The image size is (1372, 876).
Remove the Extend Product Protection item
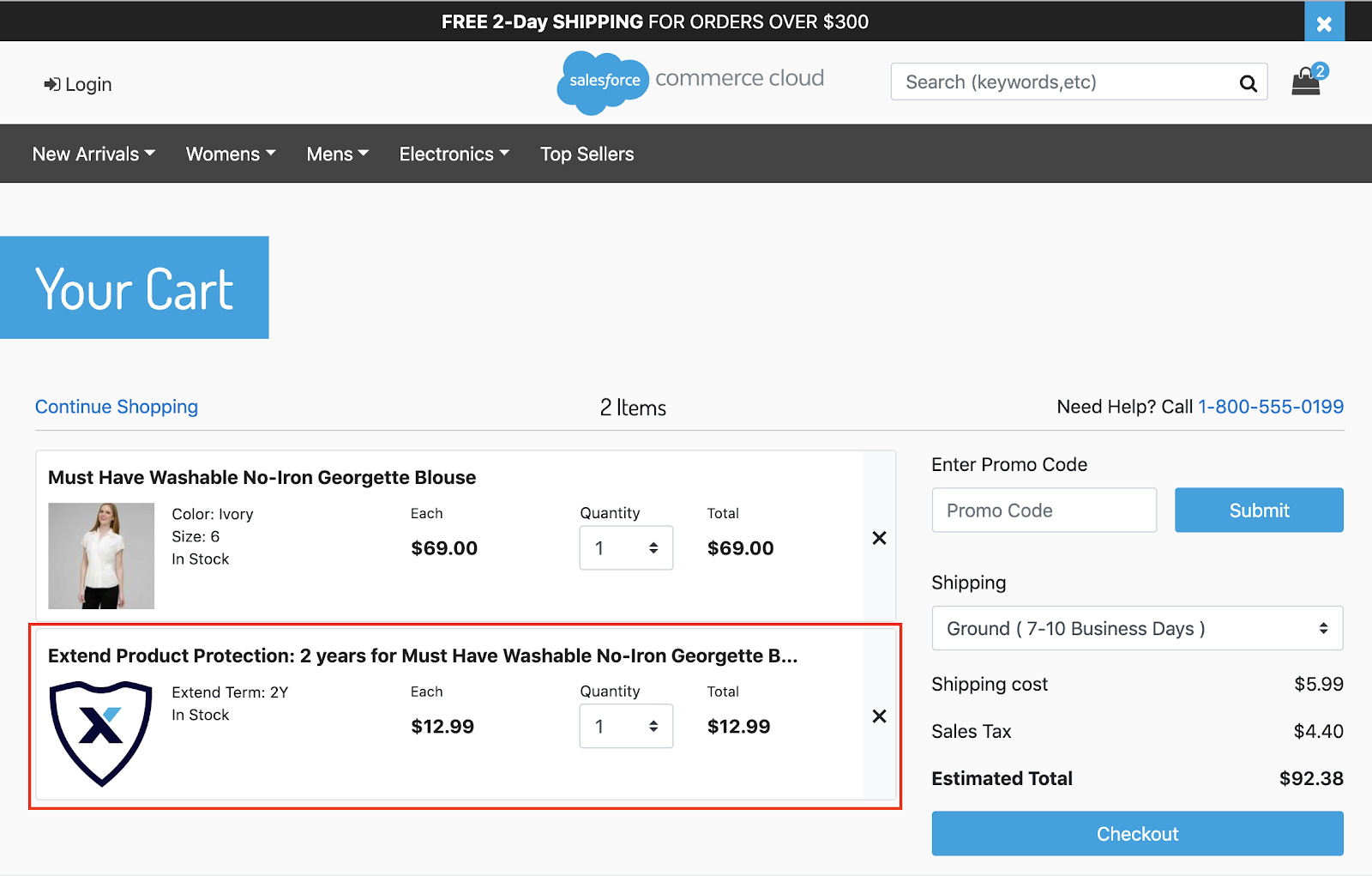(879, 716)
